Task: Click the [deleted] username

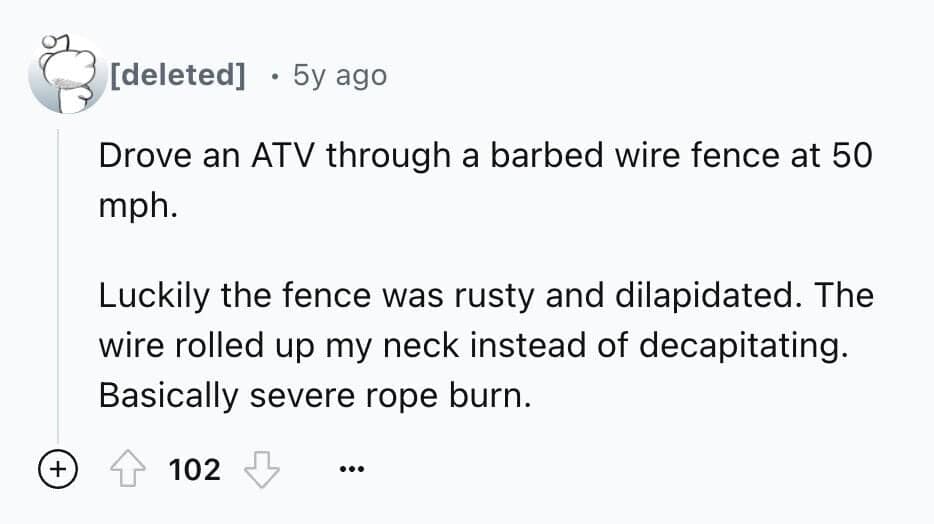Action: tap(180, 75)
